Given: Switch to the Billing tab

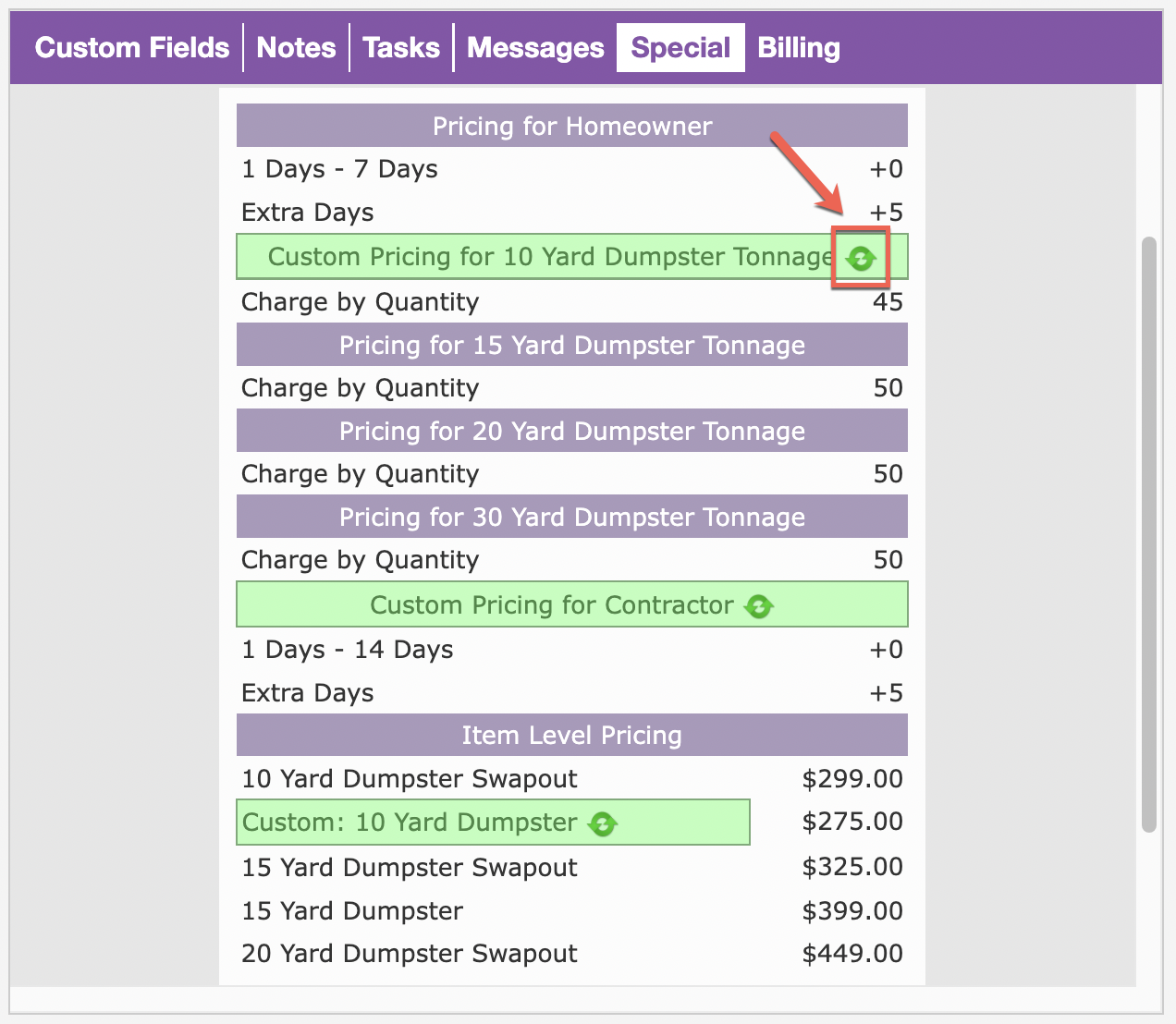Looking at the screenshot, I should [799, 48].
